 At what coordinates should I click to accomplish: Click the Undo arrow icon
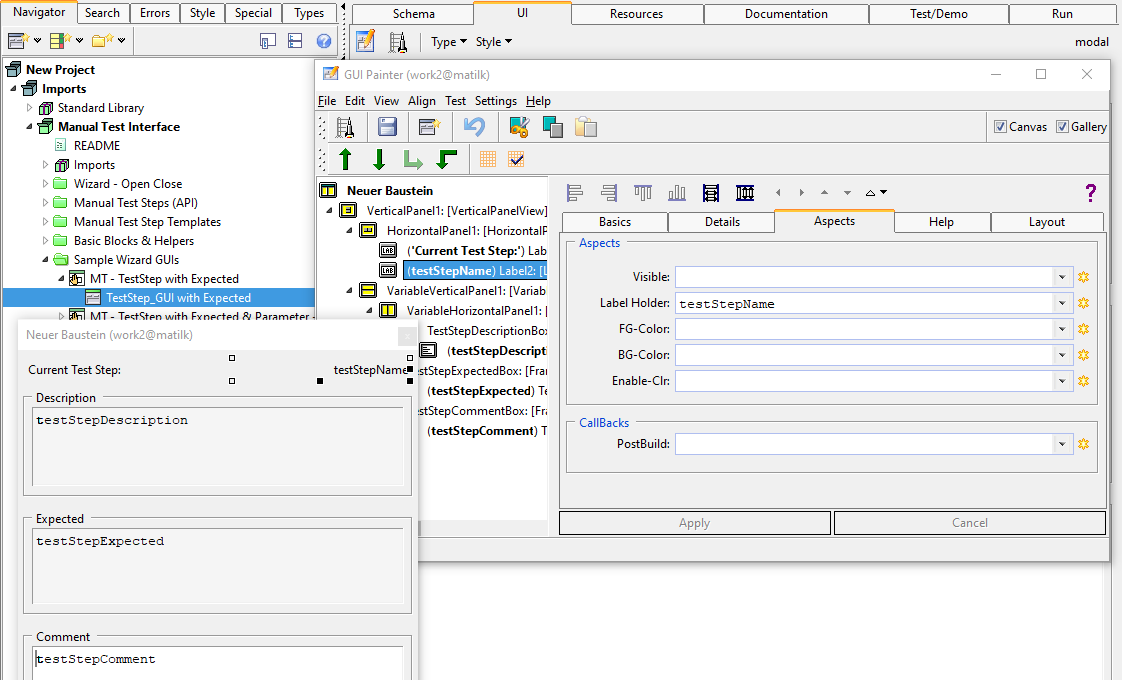(474, 127)
